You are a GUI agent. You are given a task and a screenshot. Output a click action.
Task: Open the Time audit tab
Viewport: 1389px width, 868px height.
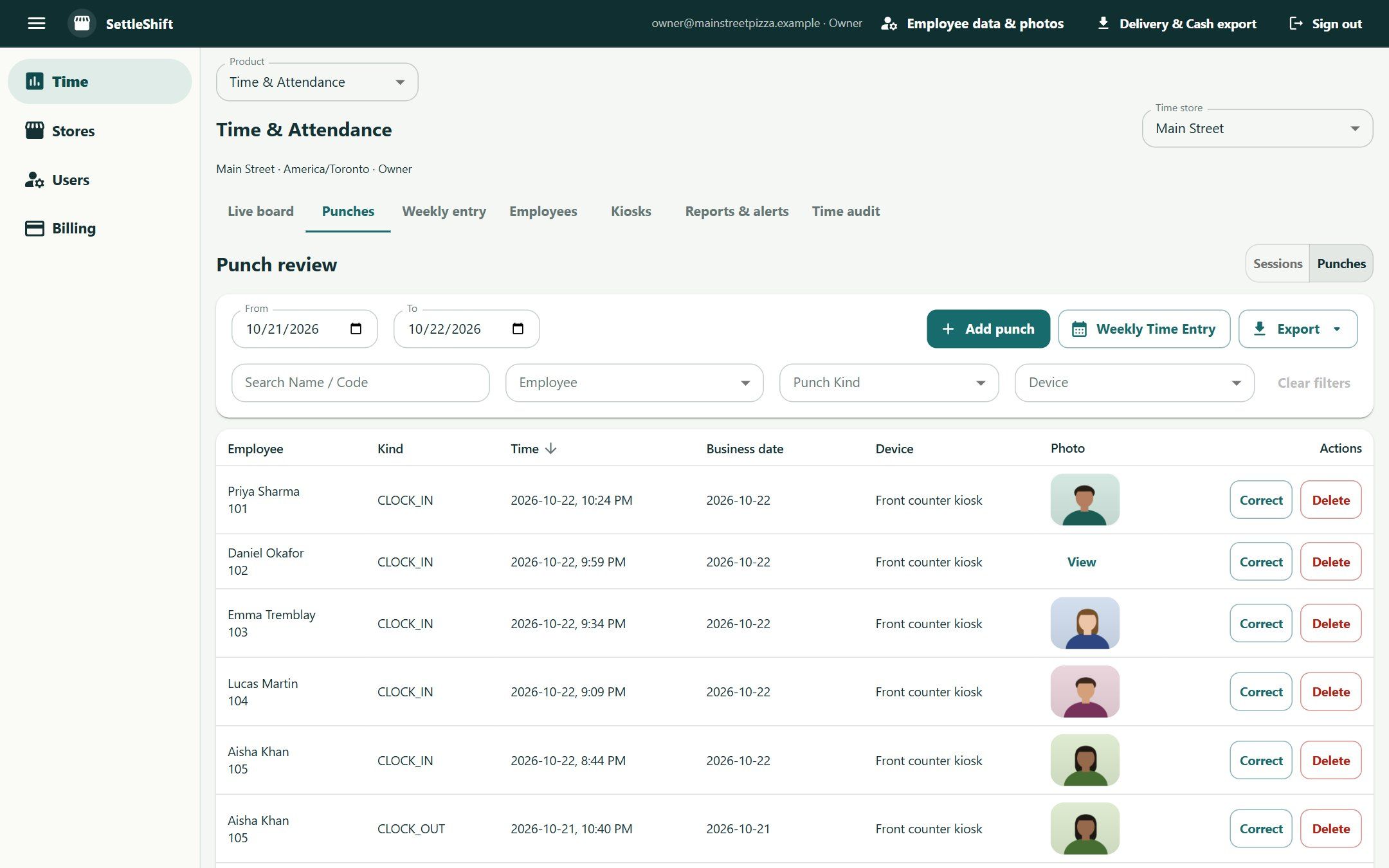(x=846, y=212)
